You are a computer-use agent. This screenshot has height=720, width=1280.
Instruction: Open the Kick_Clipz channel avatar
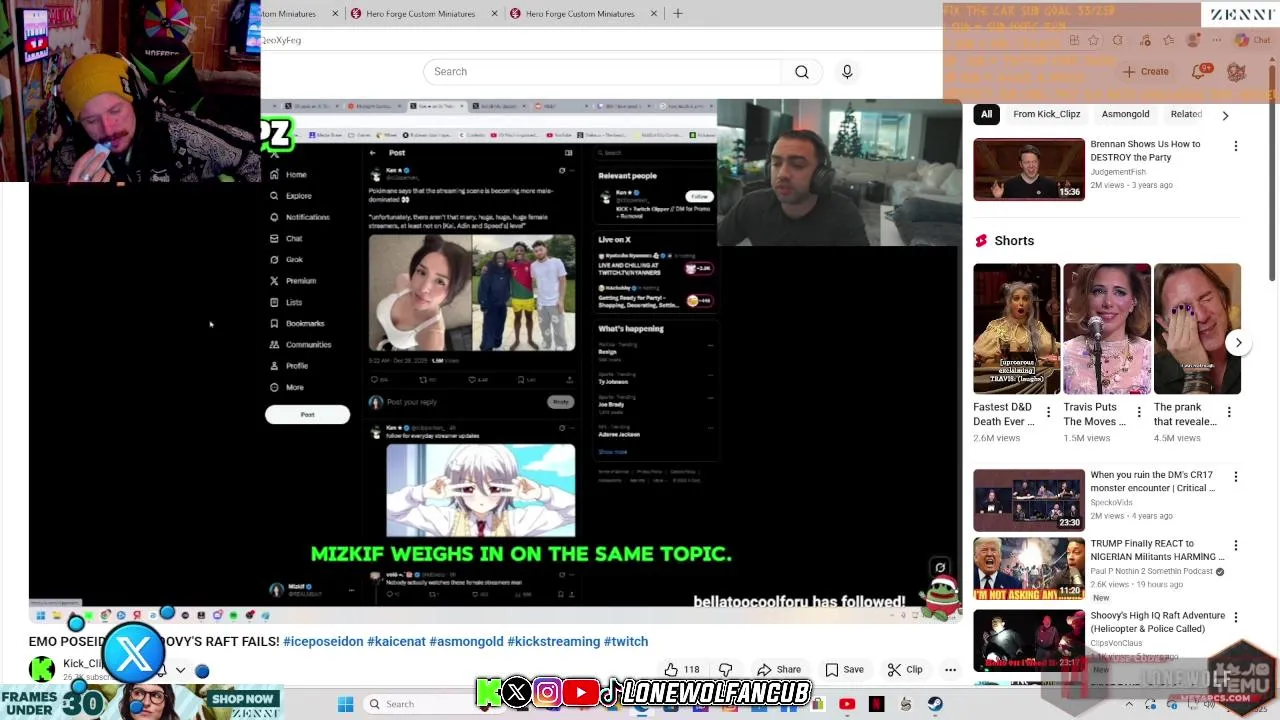[42, 669]
